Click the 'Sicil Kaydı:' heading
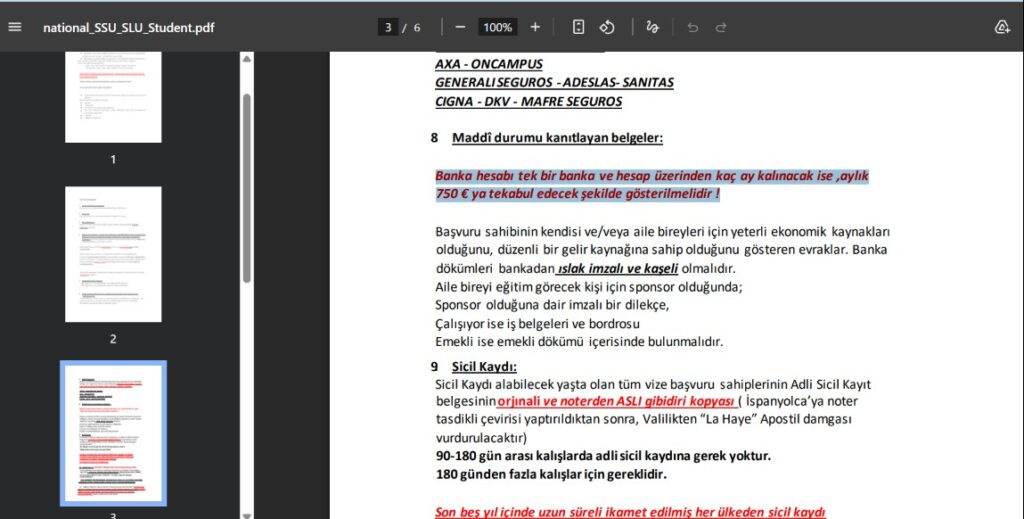The height and width of the screenshot is (519, 1024). 484,367
